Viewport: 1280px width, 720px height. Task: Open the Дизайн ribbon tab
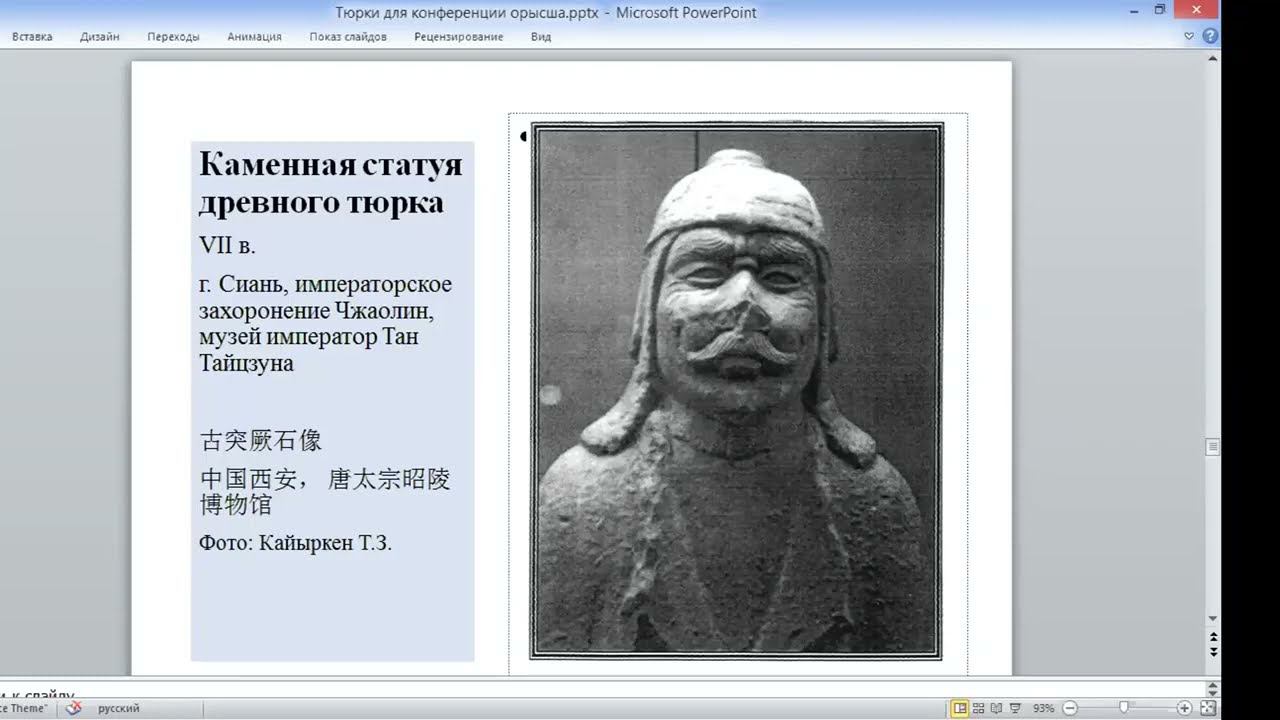(100, 37)
